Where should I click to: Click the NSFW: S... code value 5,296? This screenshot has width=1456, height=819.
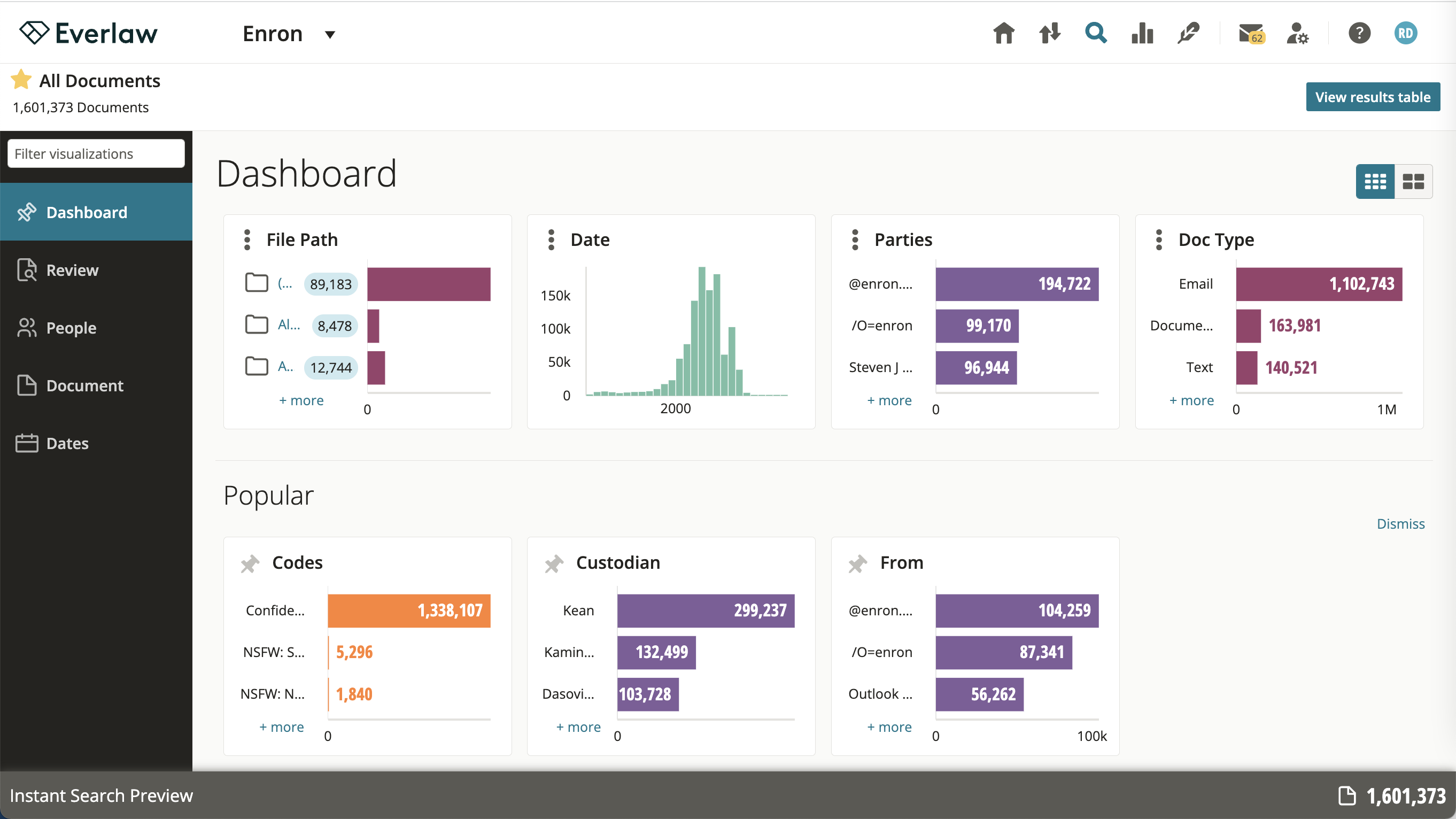pos(354,652)
